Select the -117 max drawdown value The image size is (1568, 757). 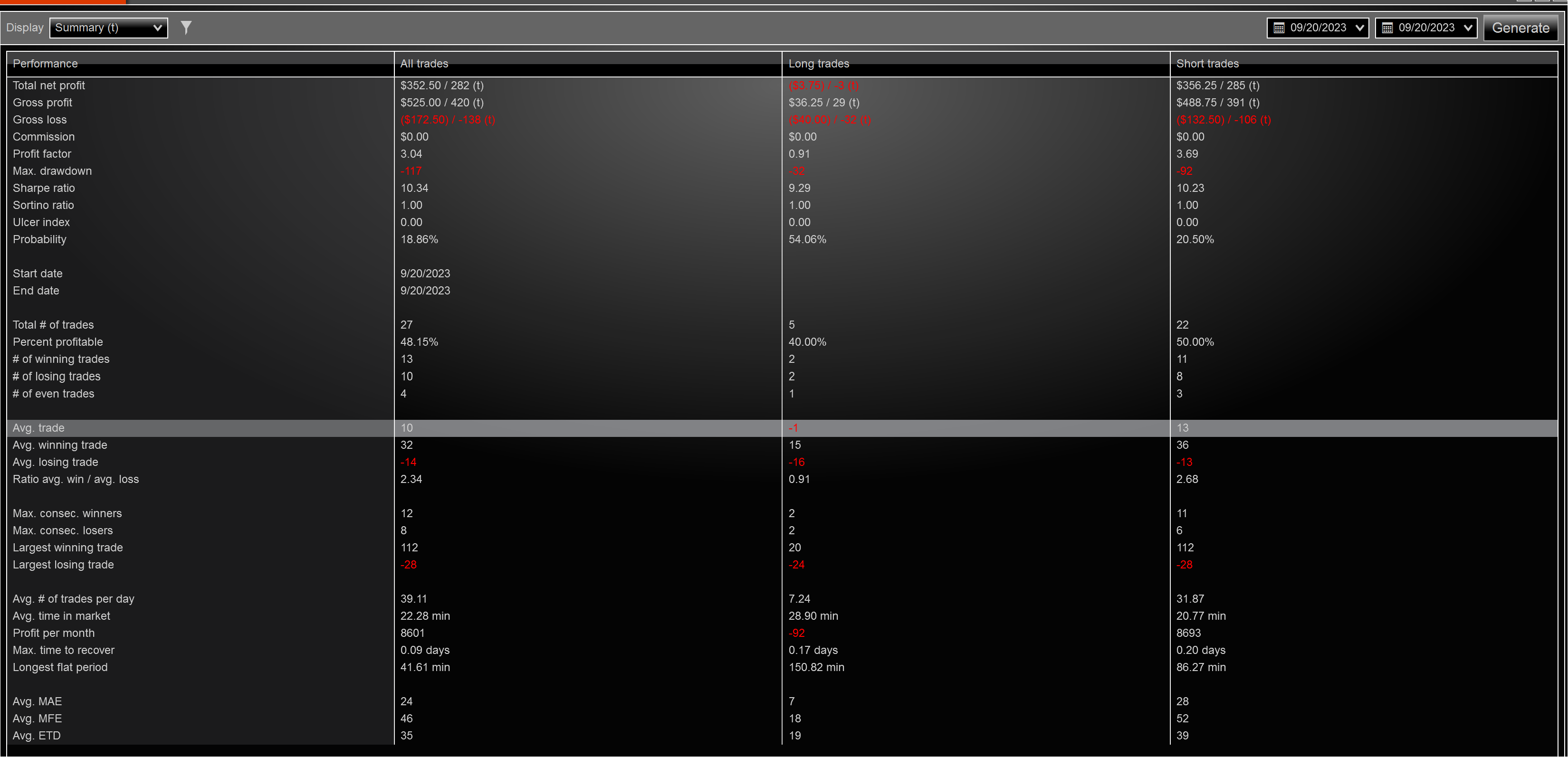[411, 171]
